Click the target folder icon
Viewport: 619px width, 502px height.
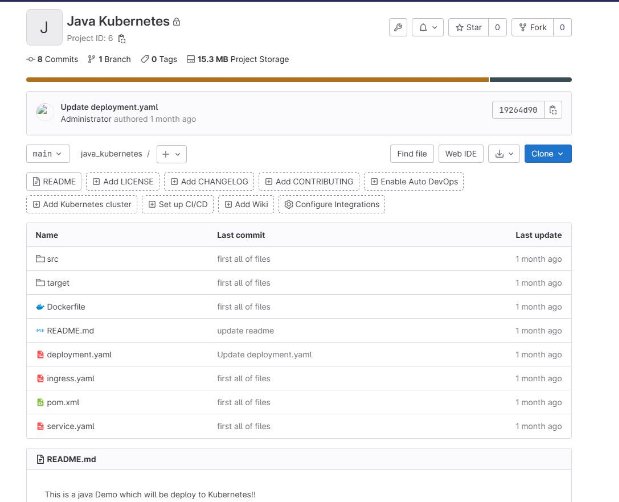[x=40, y=283]
